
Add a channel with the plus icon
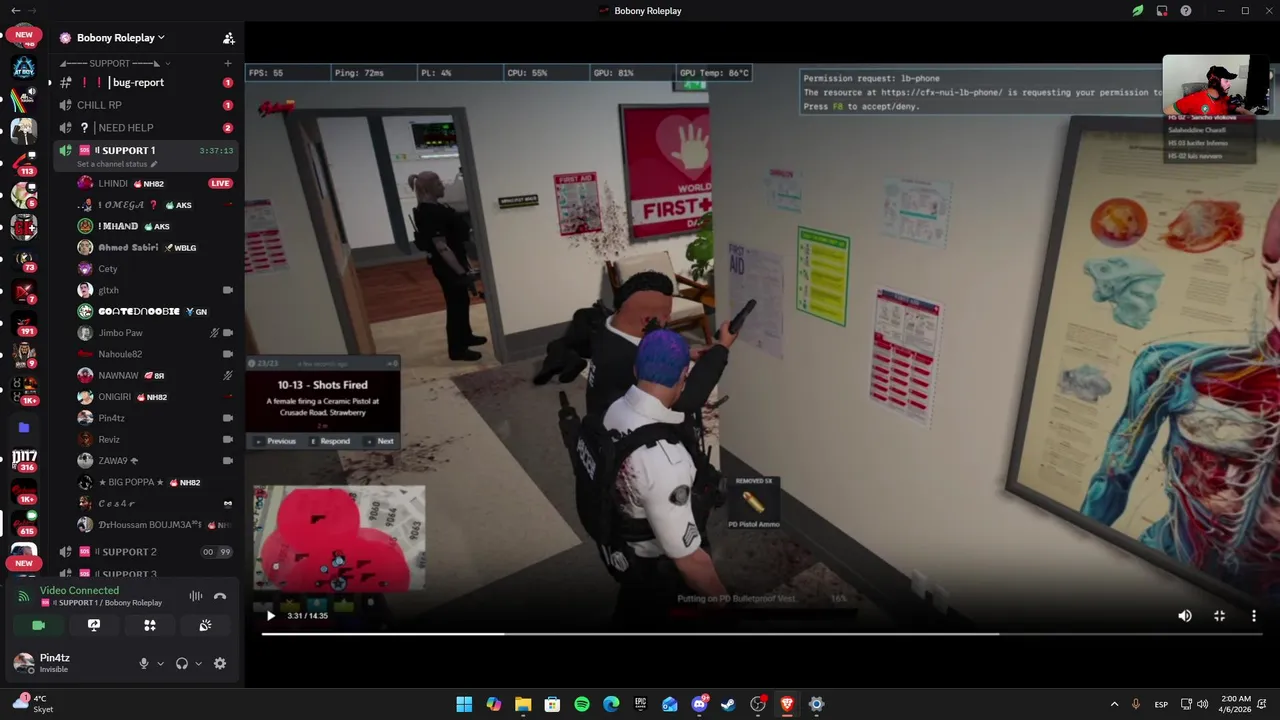(228, 63)
